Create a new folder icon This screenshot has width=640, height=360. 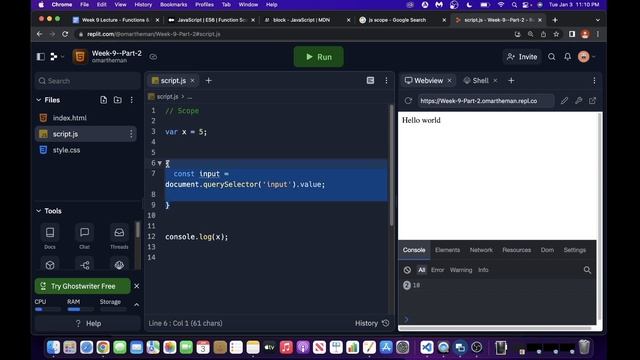(x=118, y=100)
